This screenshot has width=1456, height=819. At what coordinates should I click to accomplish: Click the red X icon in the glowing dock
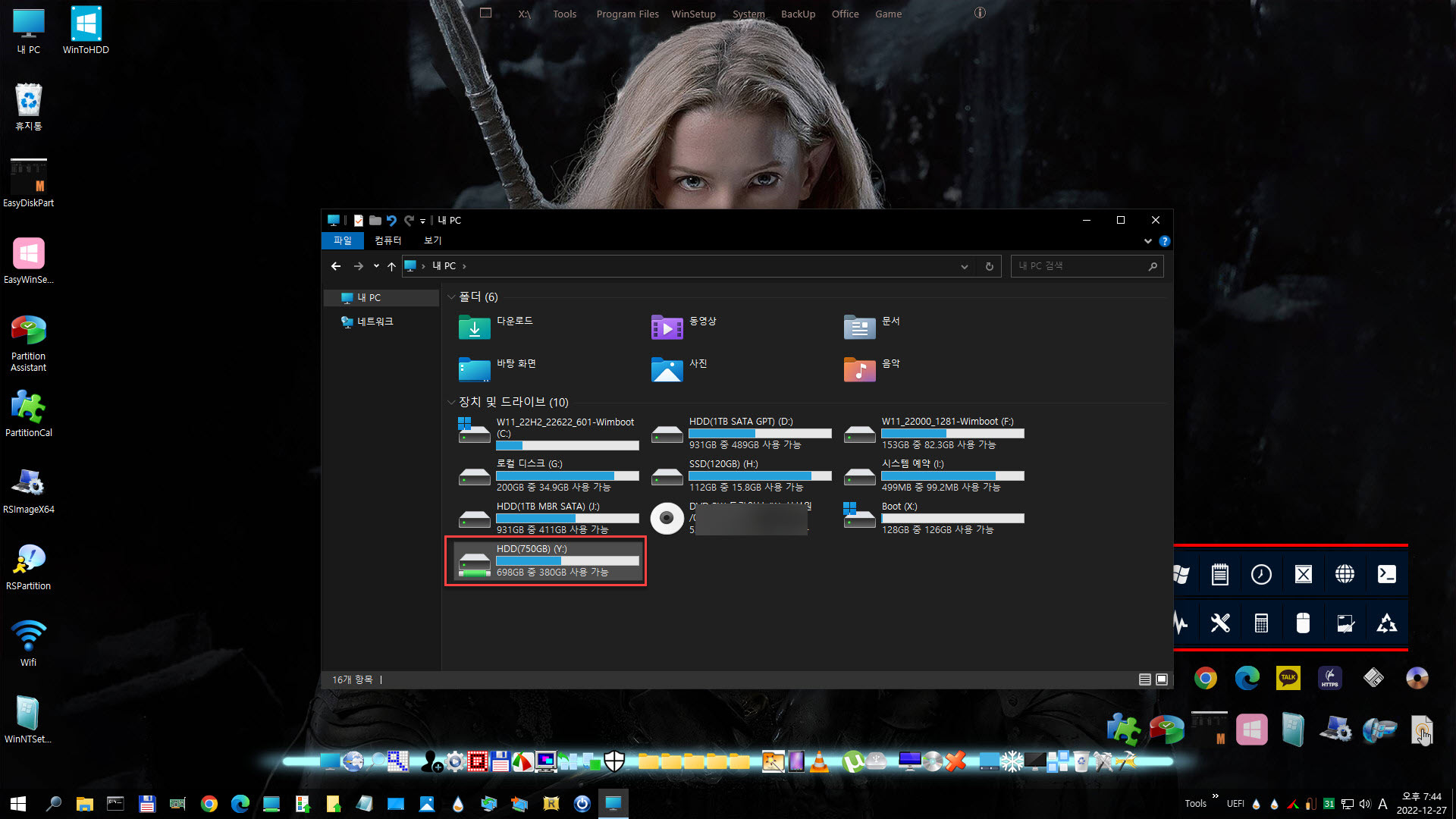tap(955, 761)
